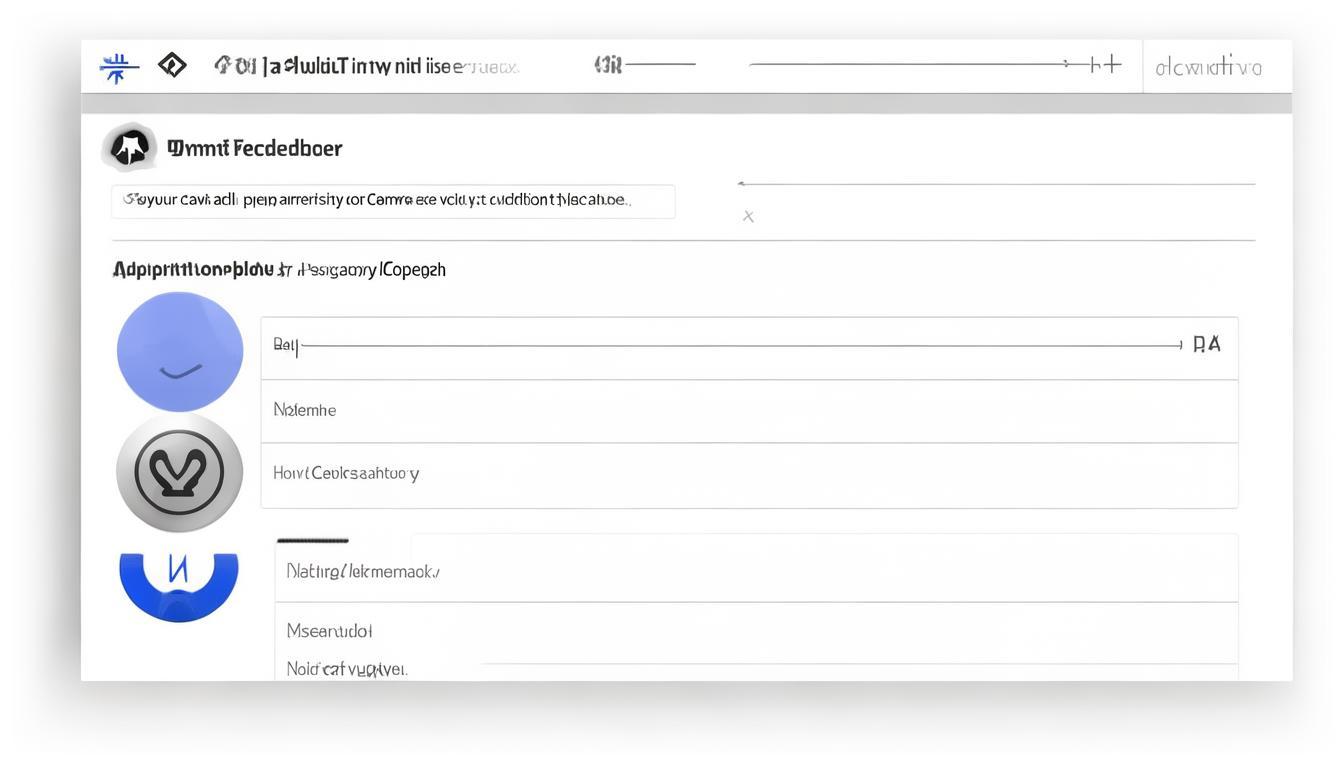Image resolution: width=1344 pixels, height=768 pixels.
Task: Click the plus icon in the top bar
Action: tap(1105, 65)
